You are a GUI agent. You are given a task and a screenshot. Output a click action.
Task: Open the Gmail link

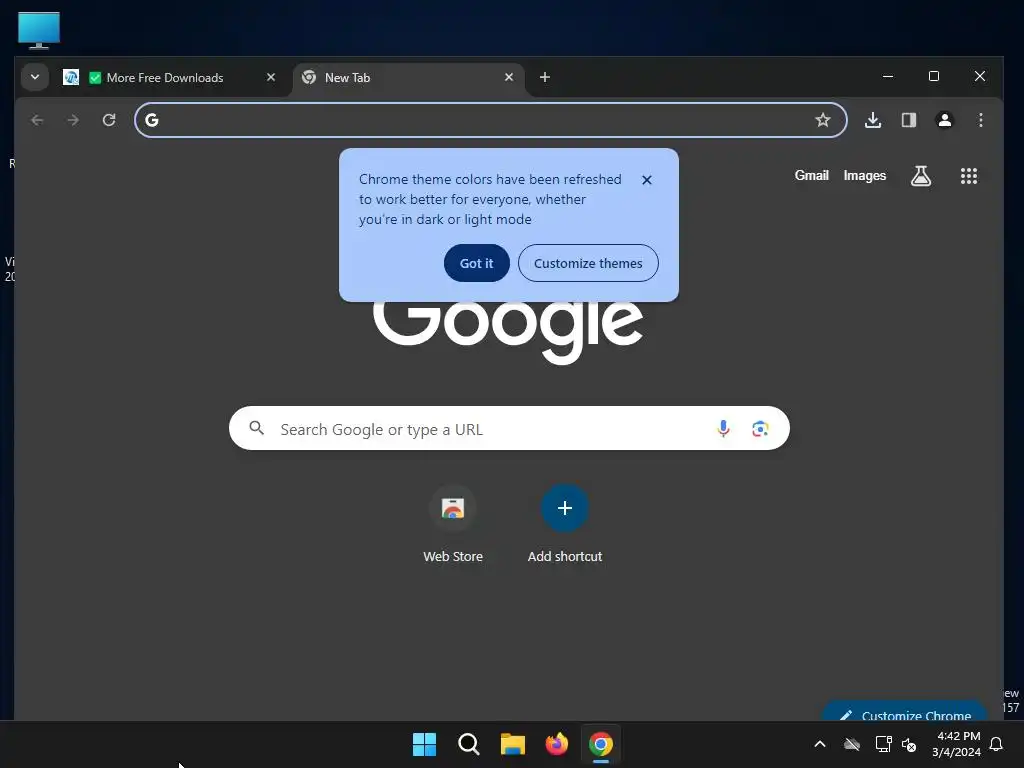(x=812, y=176)
